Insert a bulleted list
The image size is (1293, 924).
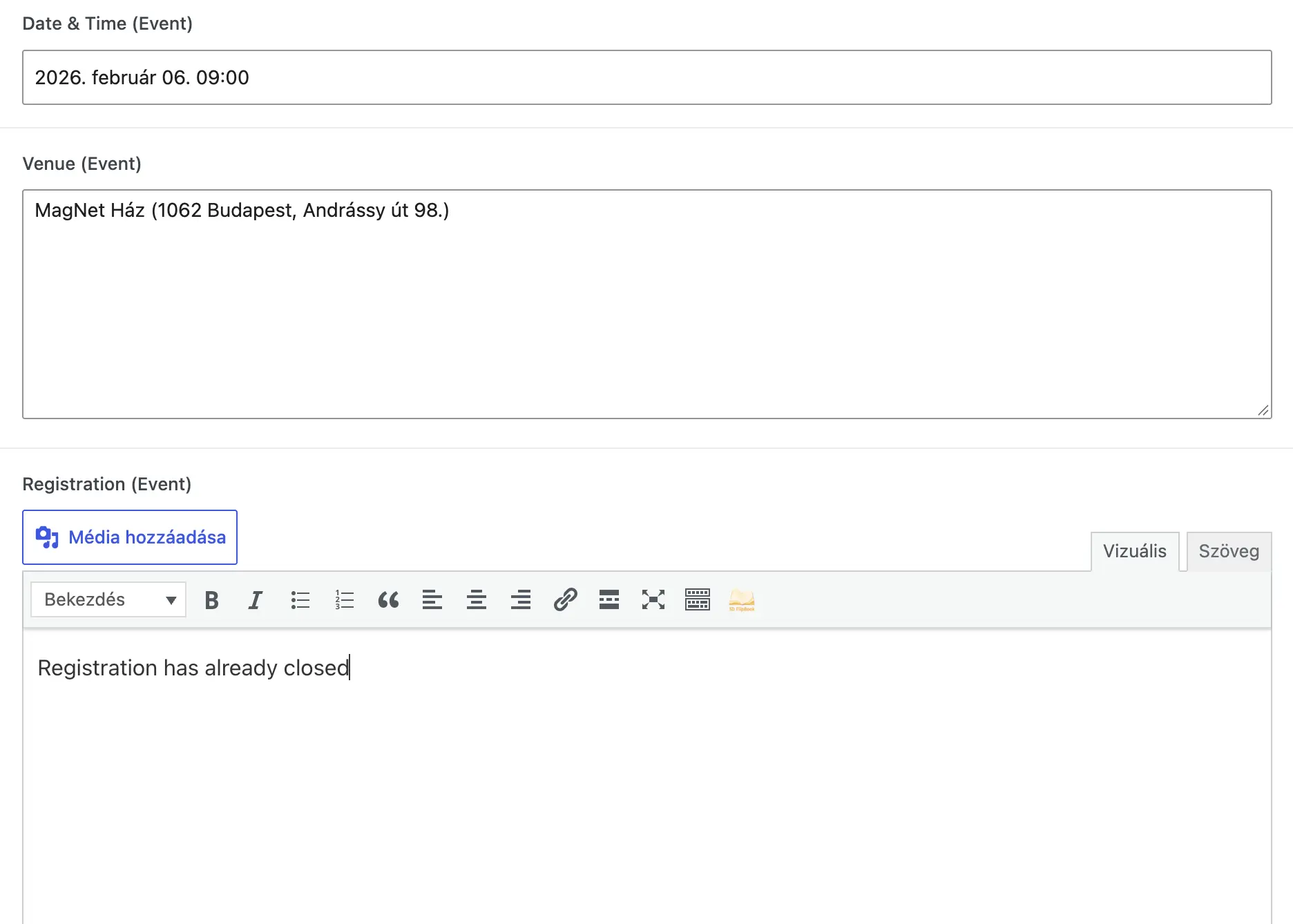point(300,599)
